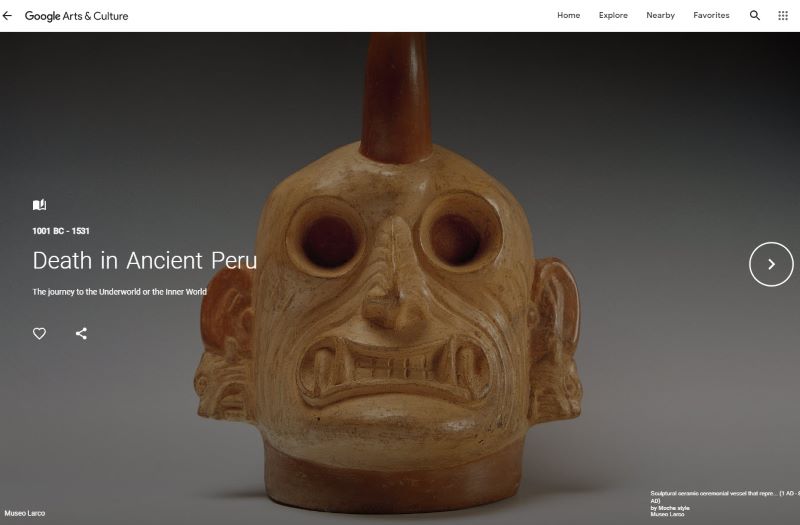Go to the Explore section

pos(613,15)
